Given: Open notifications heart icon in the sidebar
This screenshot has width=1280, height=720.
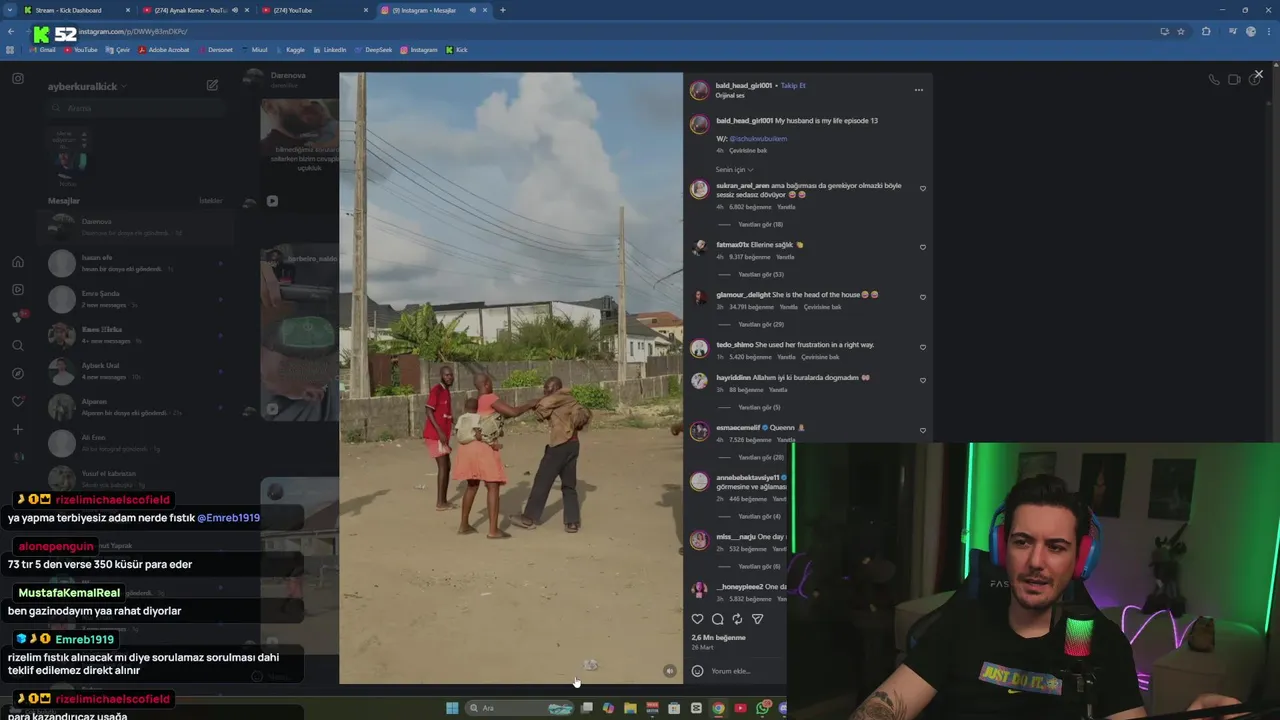Looking at the screenshot, I should click(18, 402).
